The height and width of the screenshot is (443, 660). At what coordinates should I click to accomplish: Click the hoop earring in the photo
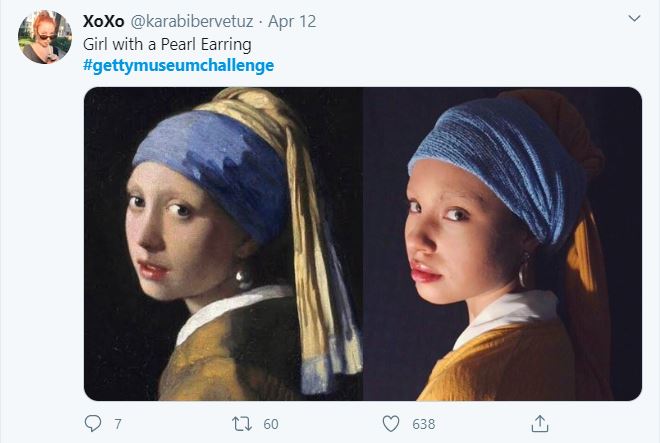524,270
